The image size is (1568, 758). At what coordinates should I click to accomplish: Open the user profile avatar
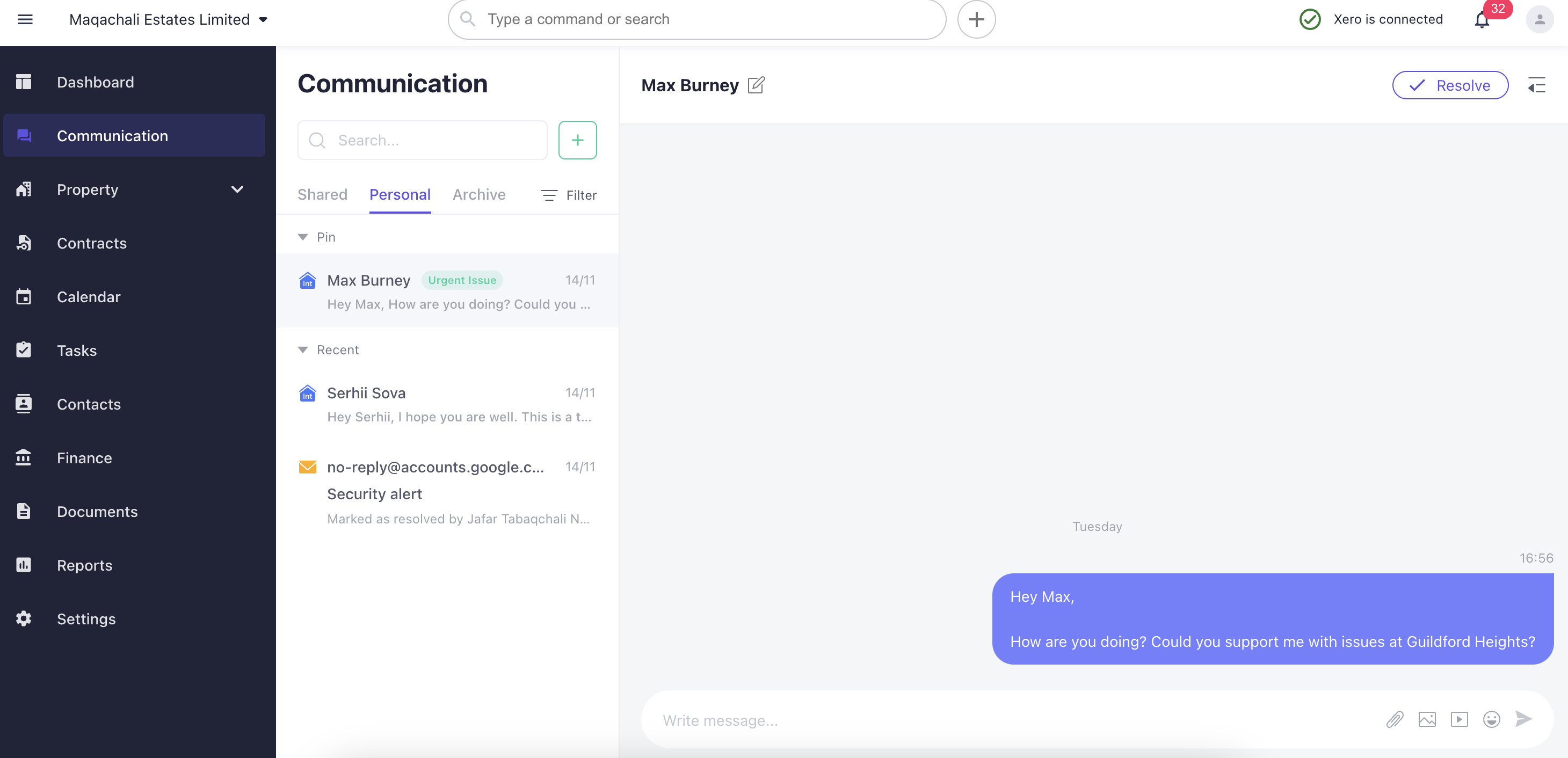pos(1540,19)
